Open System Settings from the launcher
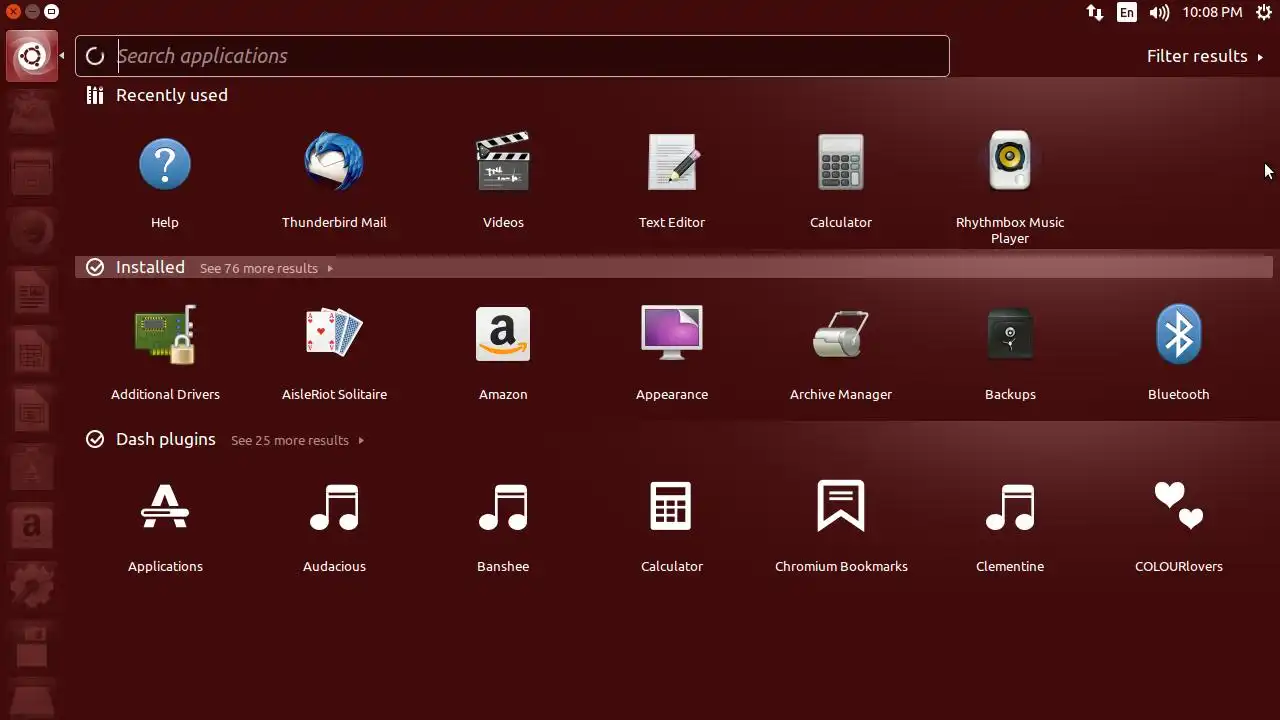Viewport: 1280px width, 720px height. [x=31, y=584]
